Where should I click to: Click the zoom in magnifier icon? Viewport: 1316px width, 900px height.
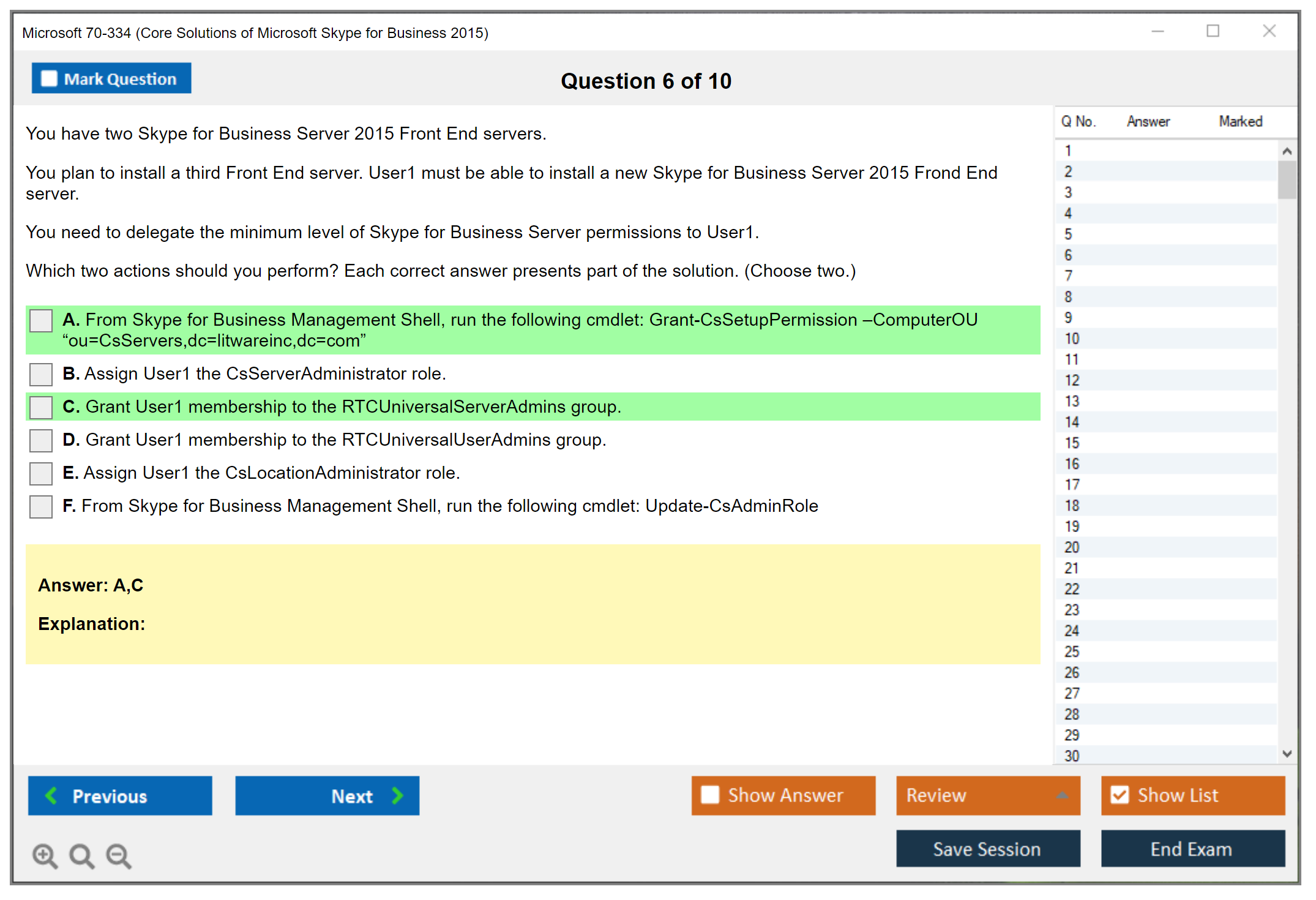tap(45, 855)
